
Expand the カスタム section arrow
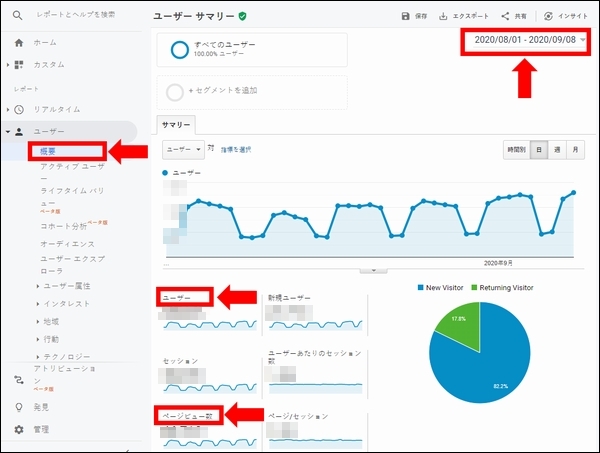coord(8,65)
